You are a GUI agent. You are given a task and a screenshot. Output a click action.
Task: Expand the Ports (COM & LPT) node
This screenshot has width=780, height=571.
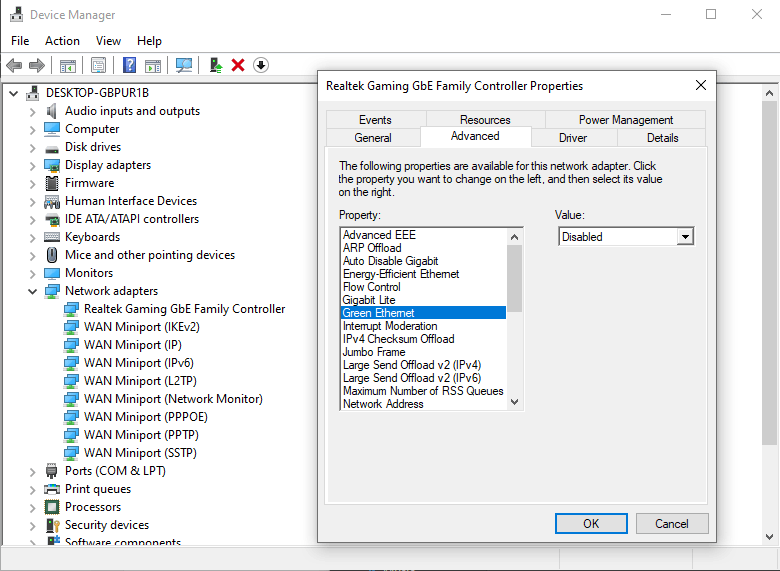tap(32, 472)
